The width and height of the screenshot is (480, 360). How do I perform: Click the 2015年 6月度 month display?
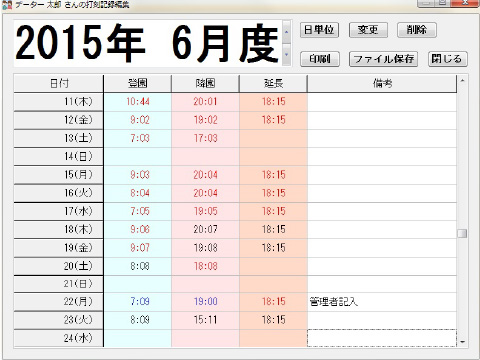tap(147, 43)
